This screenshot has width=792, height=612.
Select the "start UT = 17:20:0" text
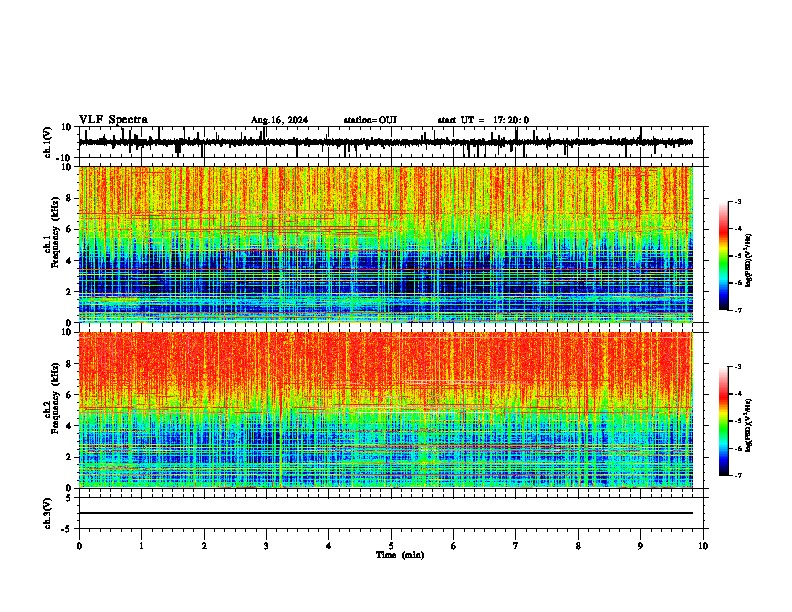tap(483, 120)
